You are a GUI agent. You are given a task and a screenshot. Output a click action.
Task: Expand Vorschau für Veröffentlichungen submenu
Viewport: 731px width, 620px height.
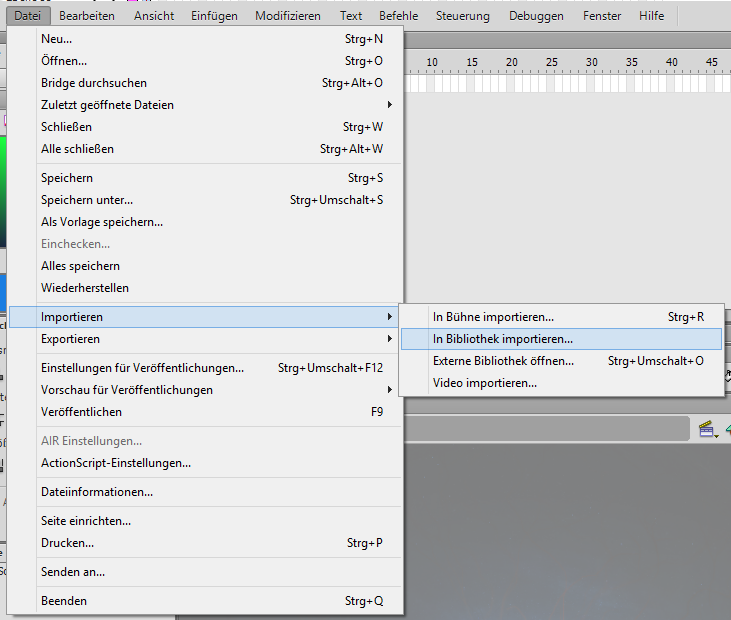pyautogui.click(x=205, y=389)
